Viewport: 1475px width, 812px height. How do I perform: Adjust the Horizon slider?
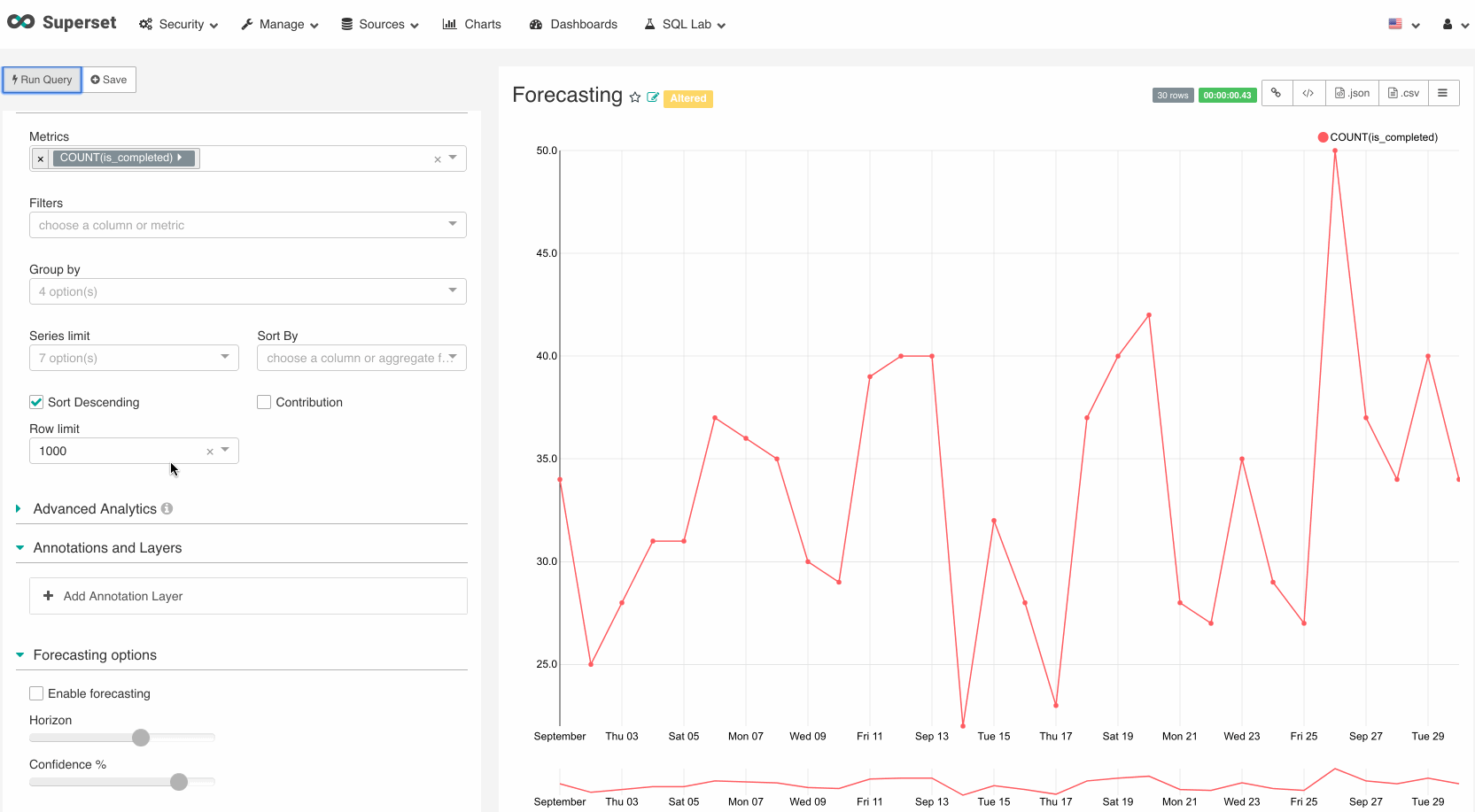(x=140, y=737)
